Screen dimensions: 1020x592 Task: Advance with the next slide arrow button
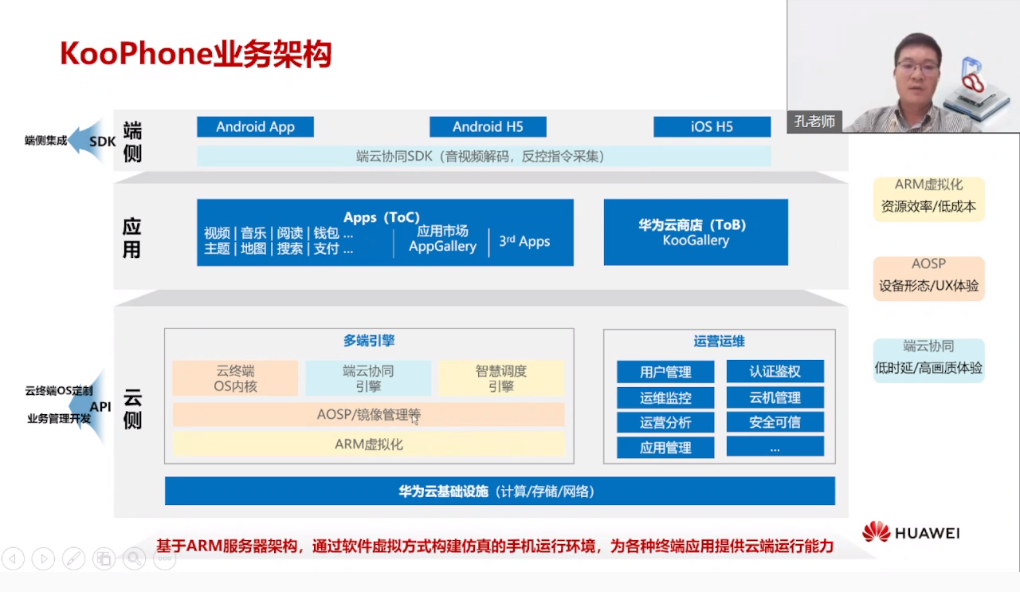tap(43, 558)
